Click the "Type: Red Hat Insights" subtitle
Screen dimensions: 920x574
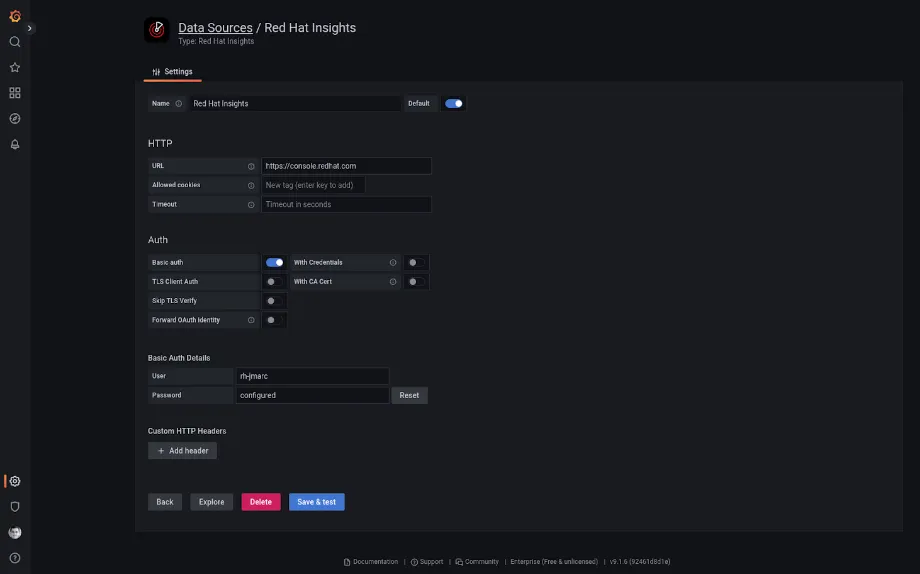point(216,42)
